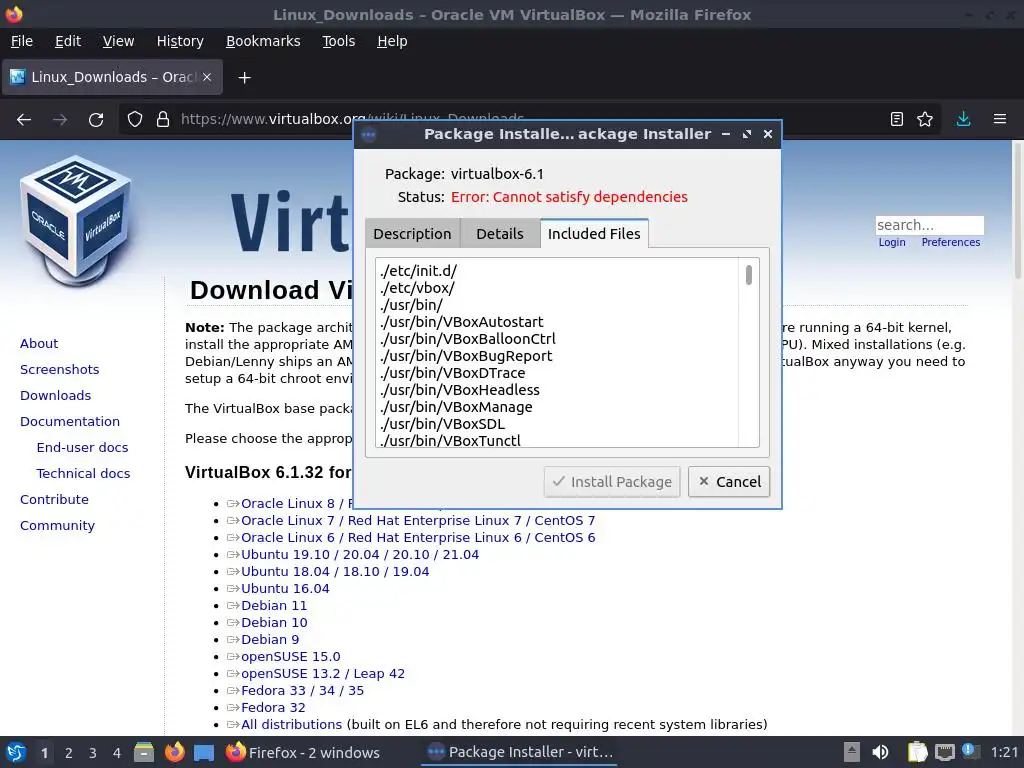Close the Linux_Downloads tab

click(x=207, y=77)
